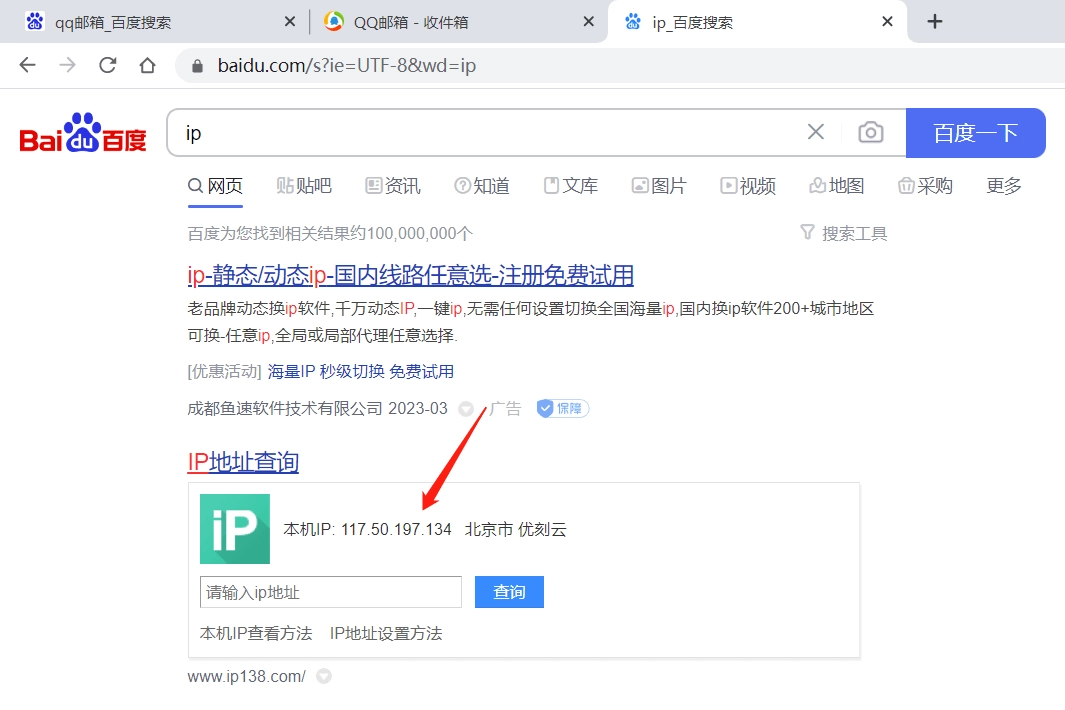Expand dropdown arrow next to www.ip138.com

point(323,677)
